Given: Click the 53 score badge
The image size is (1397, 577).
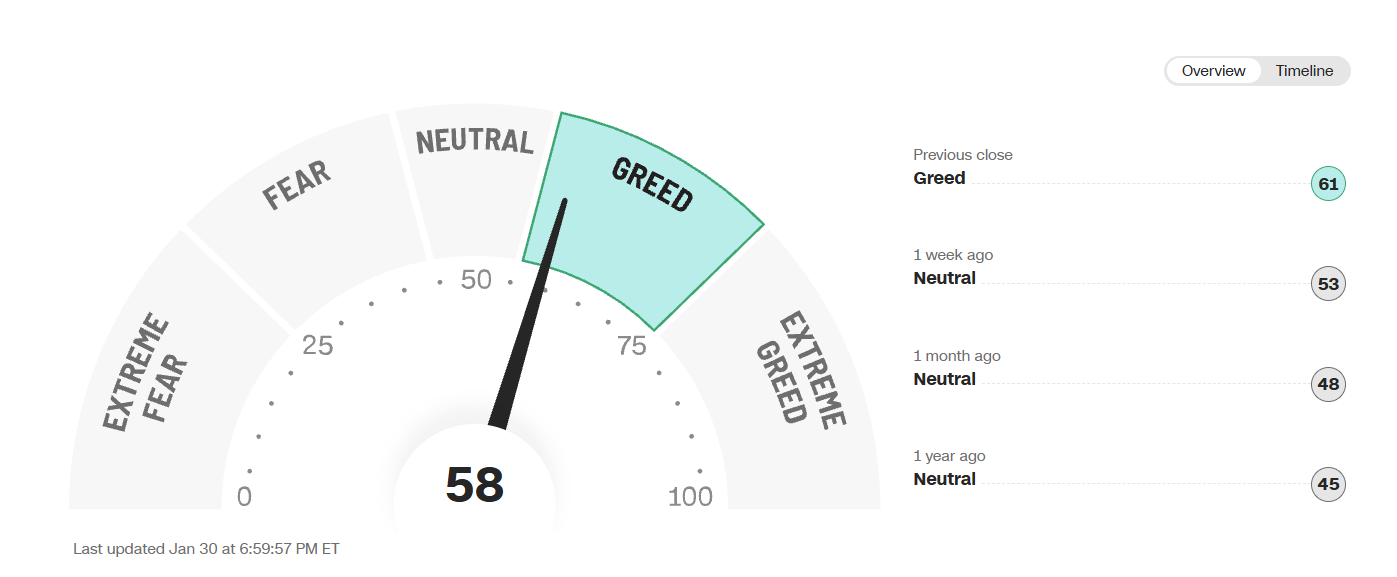Looking at the screenshot, I should click(x=1328, y=284).
